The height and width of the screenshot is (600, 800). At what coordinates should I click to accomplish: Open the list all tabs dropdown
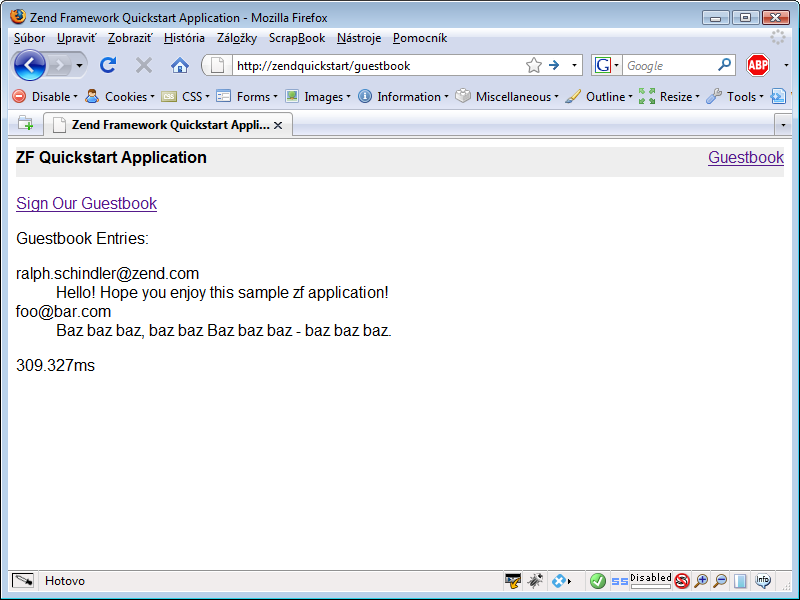783,125
